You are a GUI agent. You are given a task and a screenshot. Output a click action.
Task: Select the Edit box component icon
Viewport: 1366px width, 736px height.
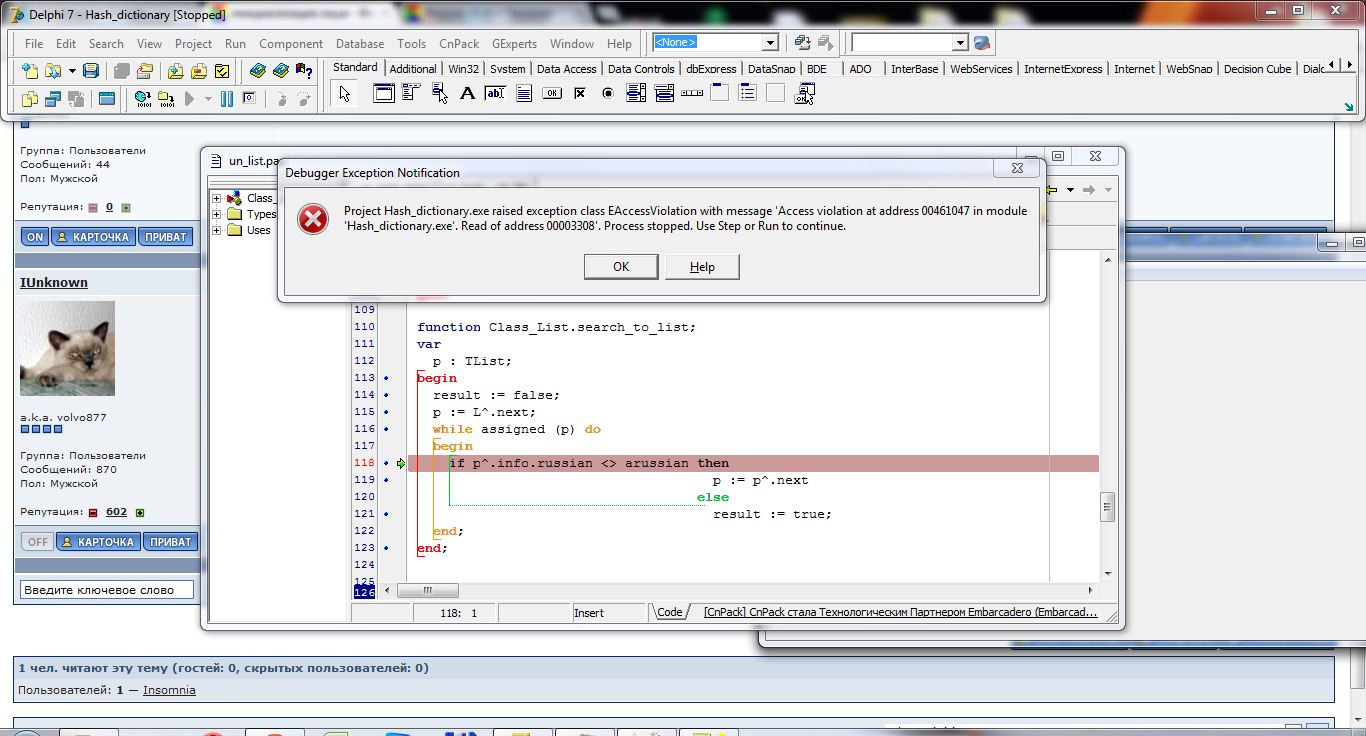[495, 94]
